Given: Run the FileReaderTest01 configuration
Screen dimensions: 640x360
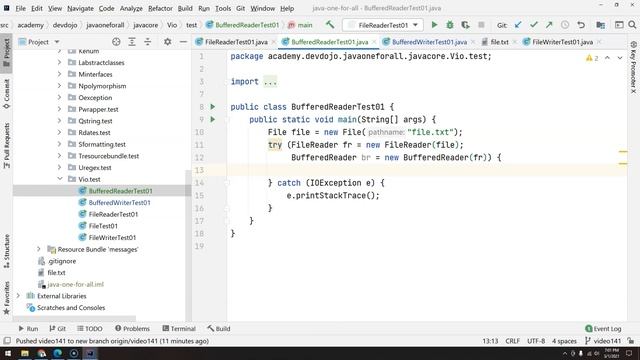Looking at the screenshot, I should pos(434,25).
